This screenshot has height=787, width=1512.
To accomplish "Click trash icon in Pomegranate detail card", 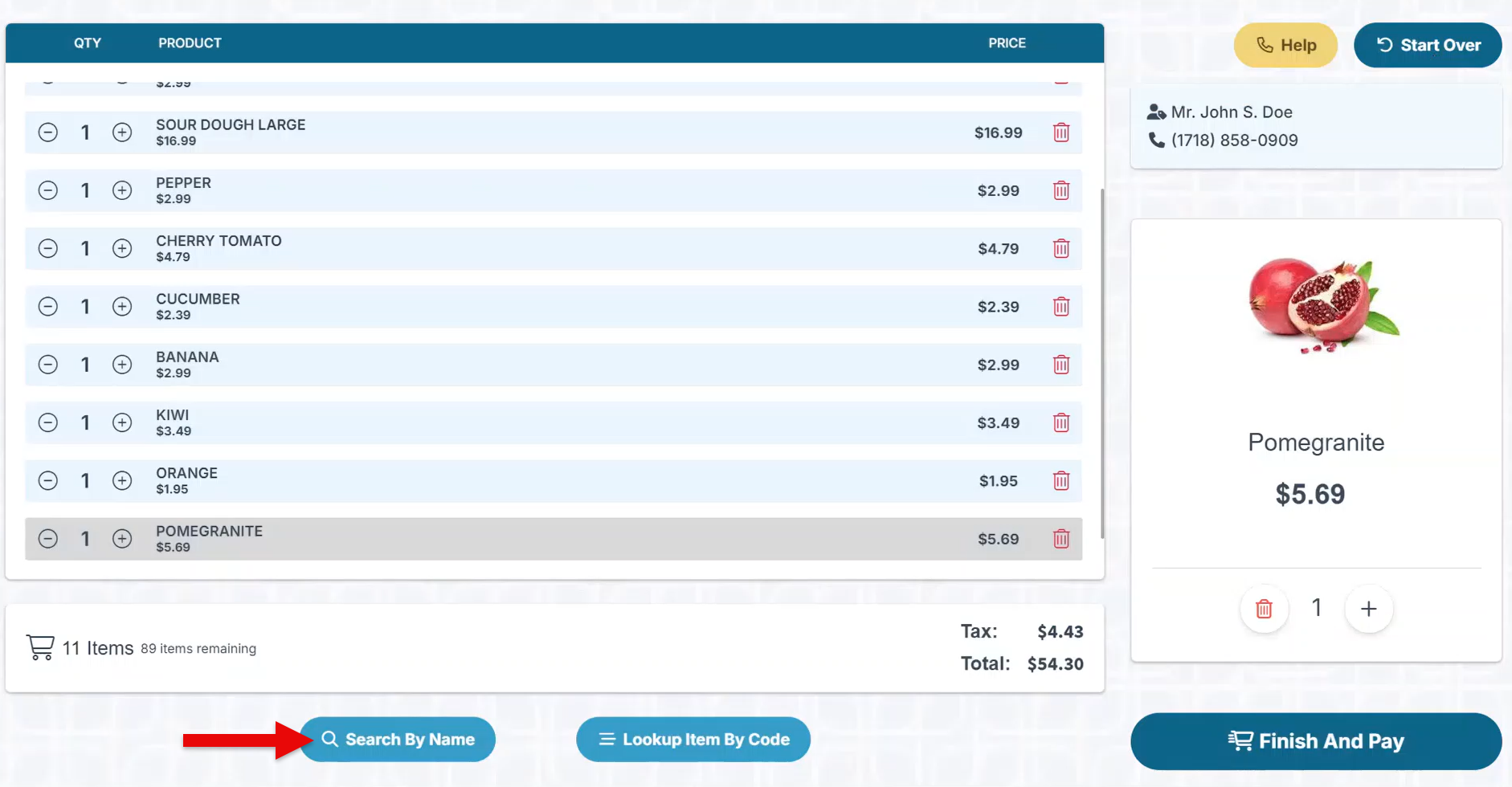I will tap(1264, 609).
